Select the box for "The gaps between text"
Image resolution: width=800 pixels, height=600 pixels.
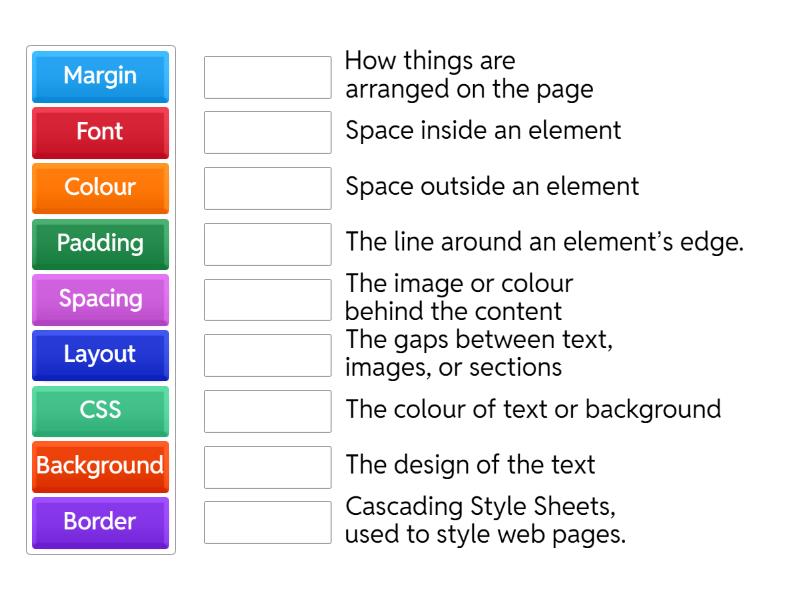click(267, 355)
